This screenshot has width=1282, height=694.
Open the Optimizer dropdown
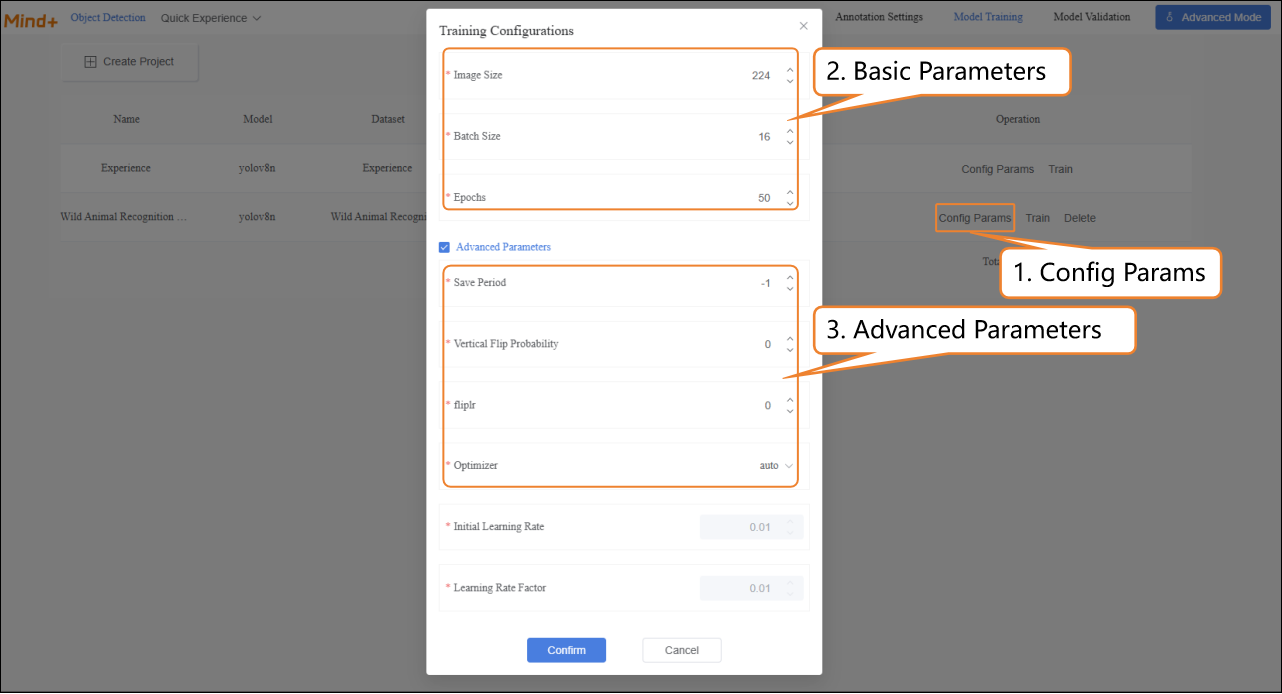pyautogui.click(x=776, y=466)
